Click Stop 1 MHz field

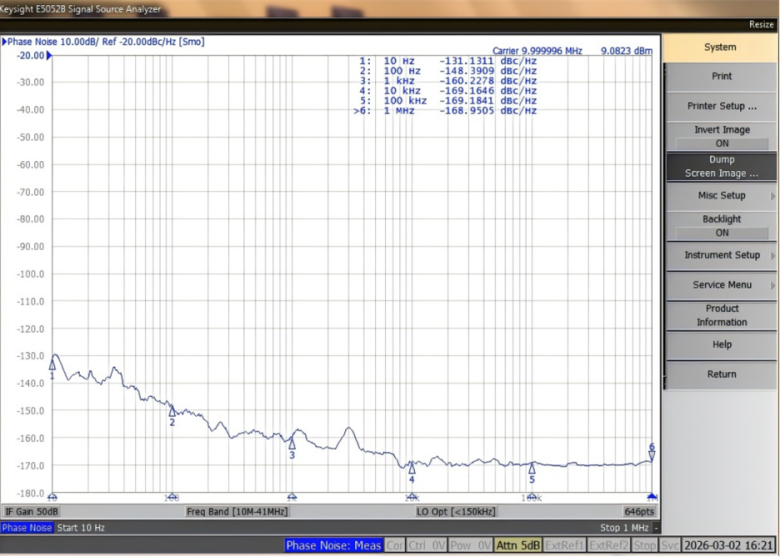point(624,528)
